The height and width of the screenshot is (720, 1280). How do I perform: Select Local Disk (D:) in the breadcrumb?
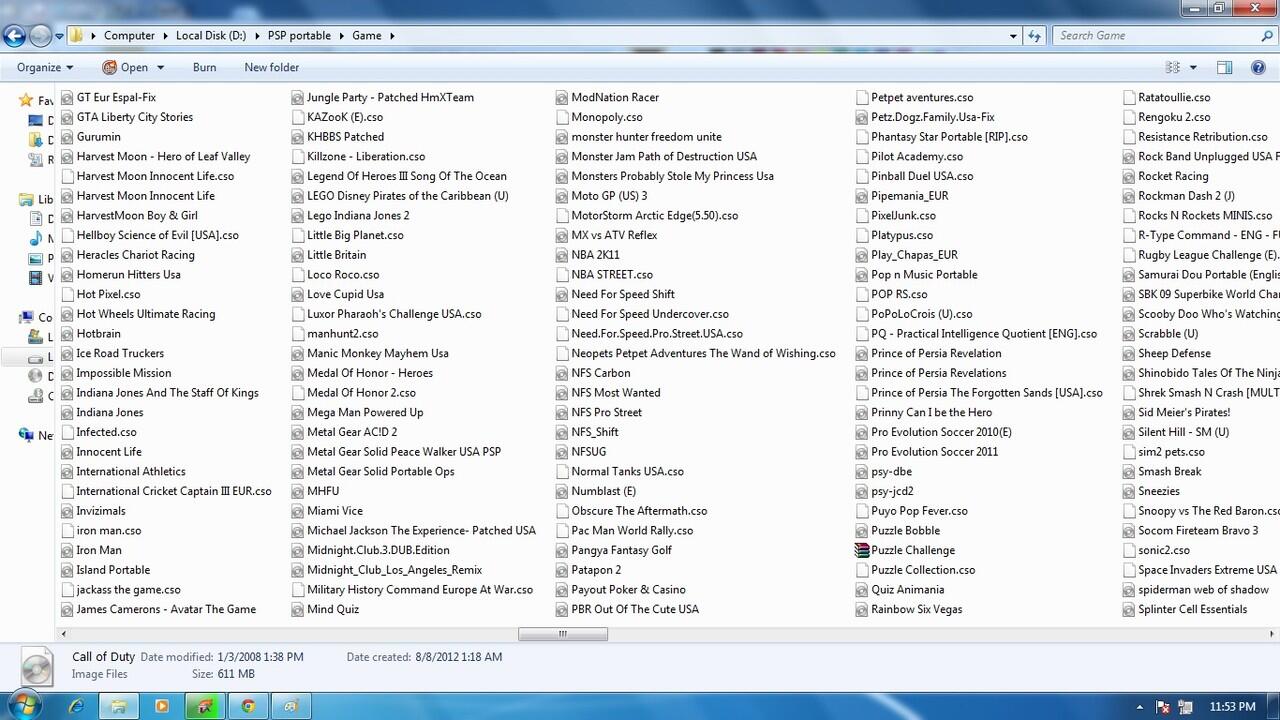point(211,35)
